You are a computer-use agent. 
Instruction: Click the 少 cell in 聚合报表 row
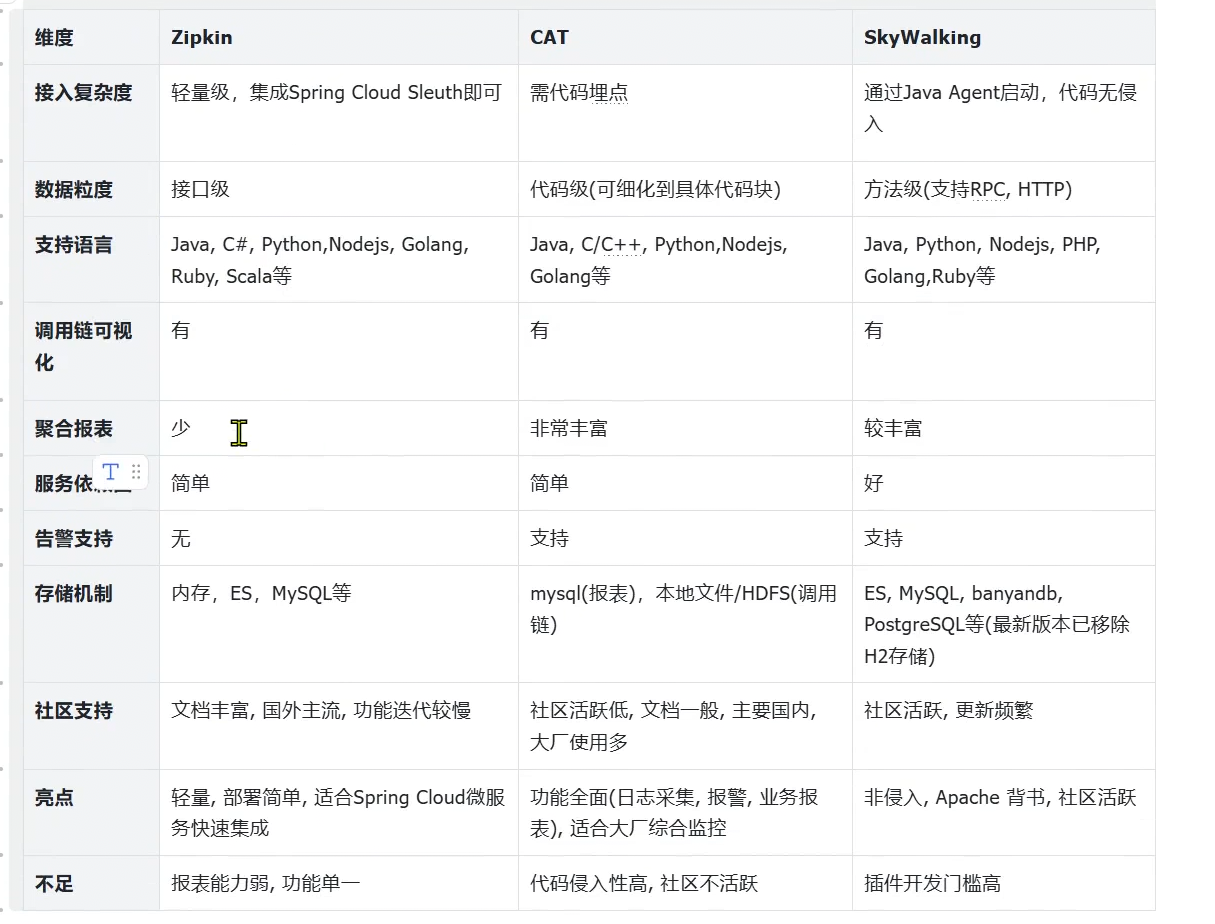click(x=339, y=428)
